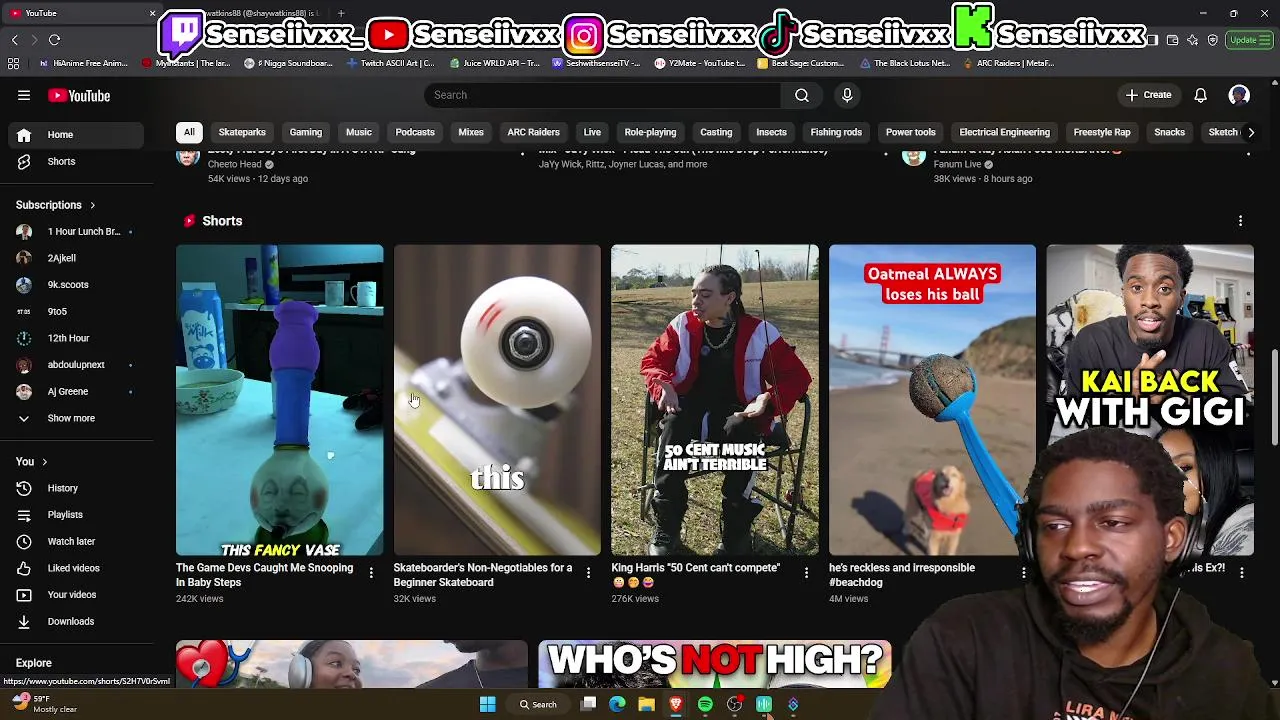Viewport: 1280px width, 720px height.
Task: Open Task View in taskbar
Action: click(588, 704)
